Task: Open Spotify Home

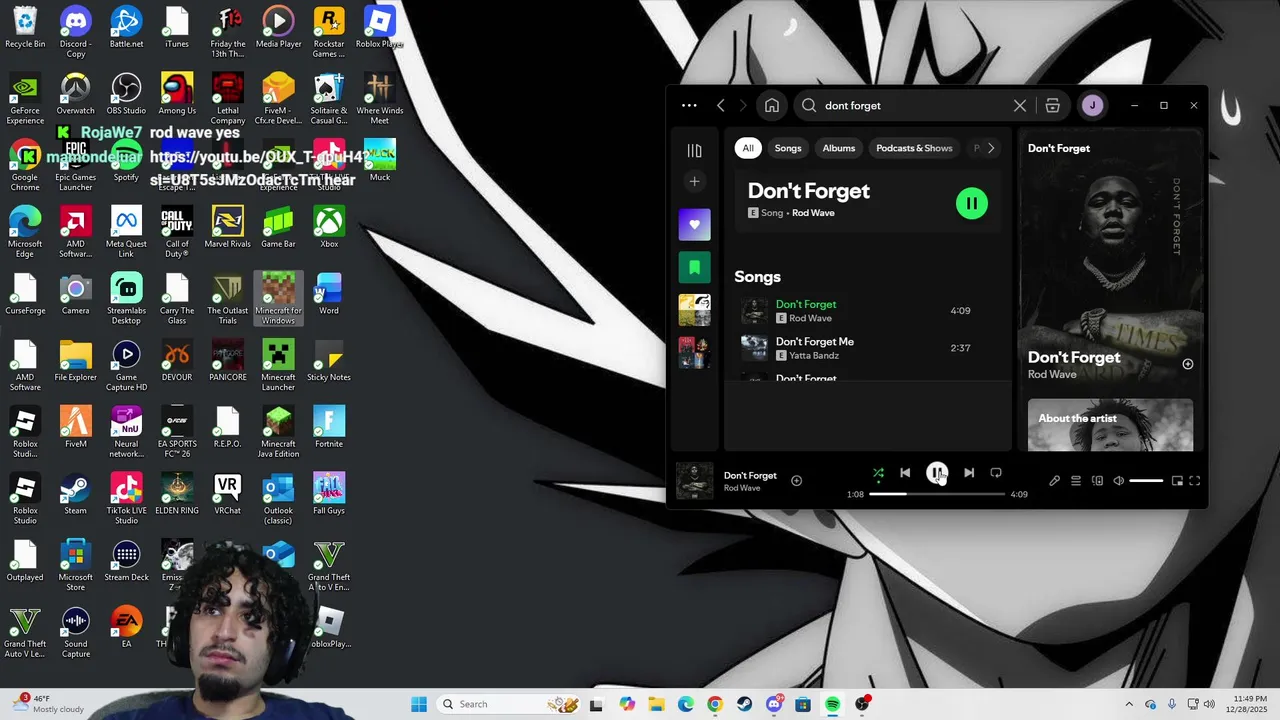Action: 772,105
